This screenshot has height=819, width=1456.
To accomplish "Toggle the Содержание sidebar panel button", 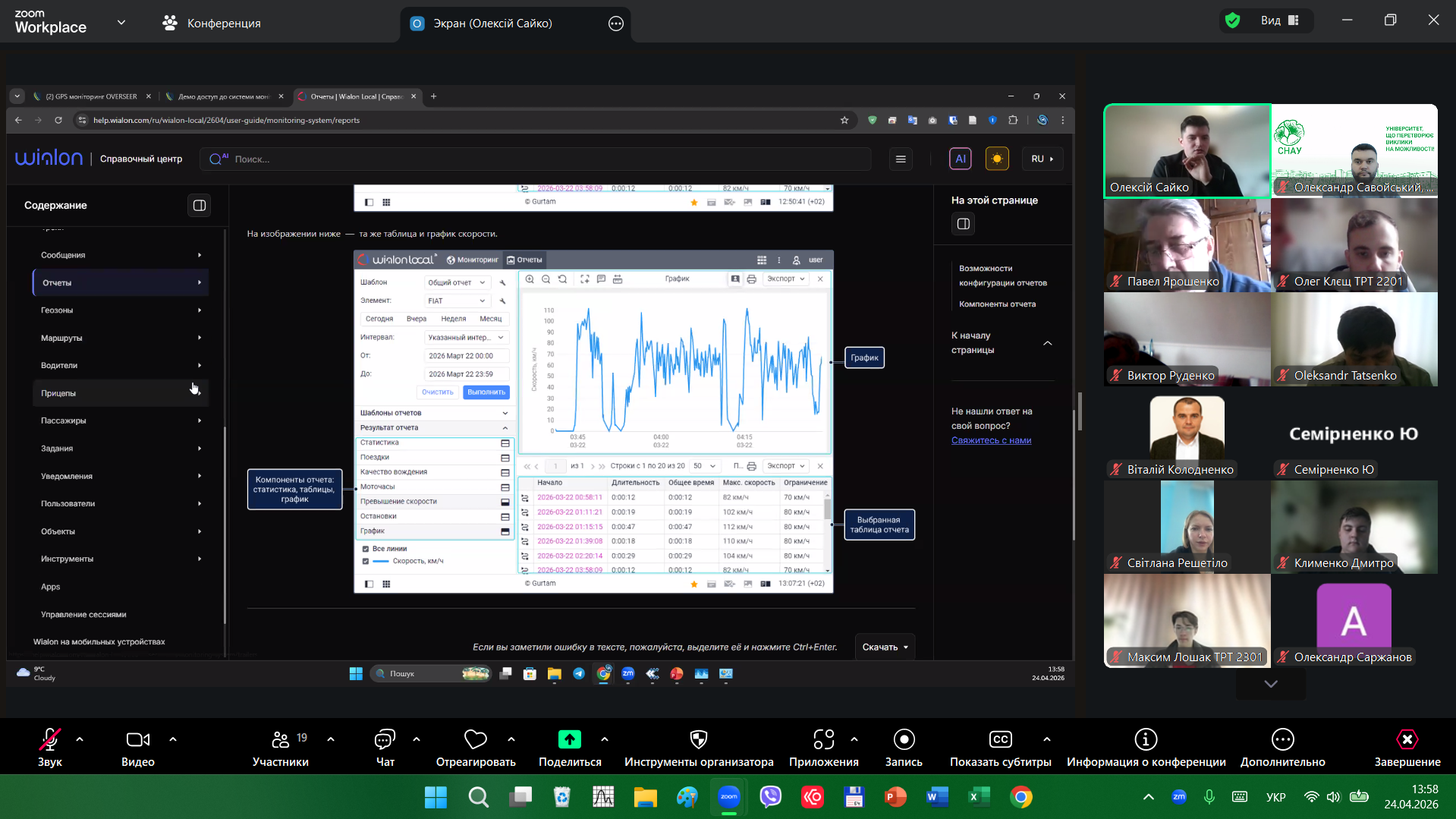I will [199, 206].
